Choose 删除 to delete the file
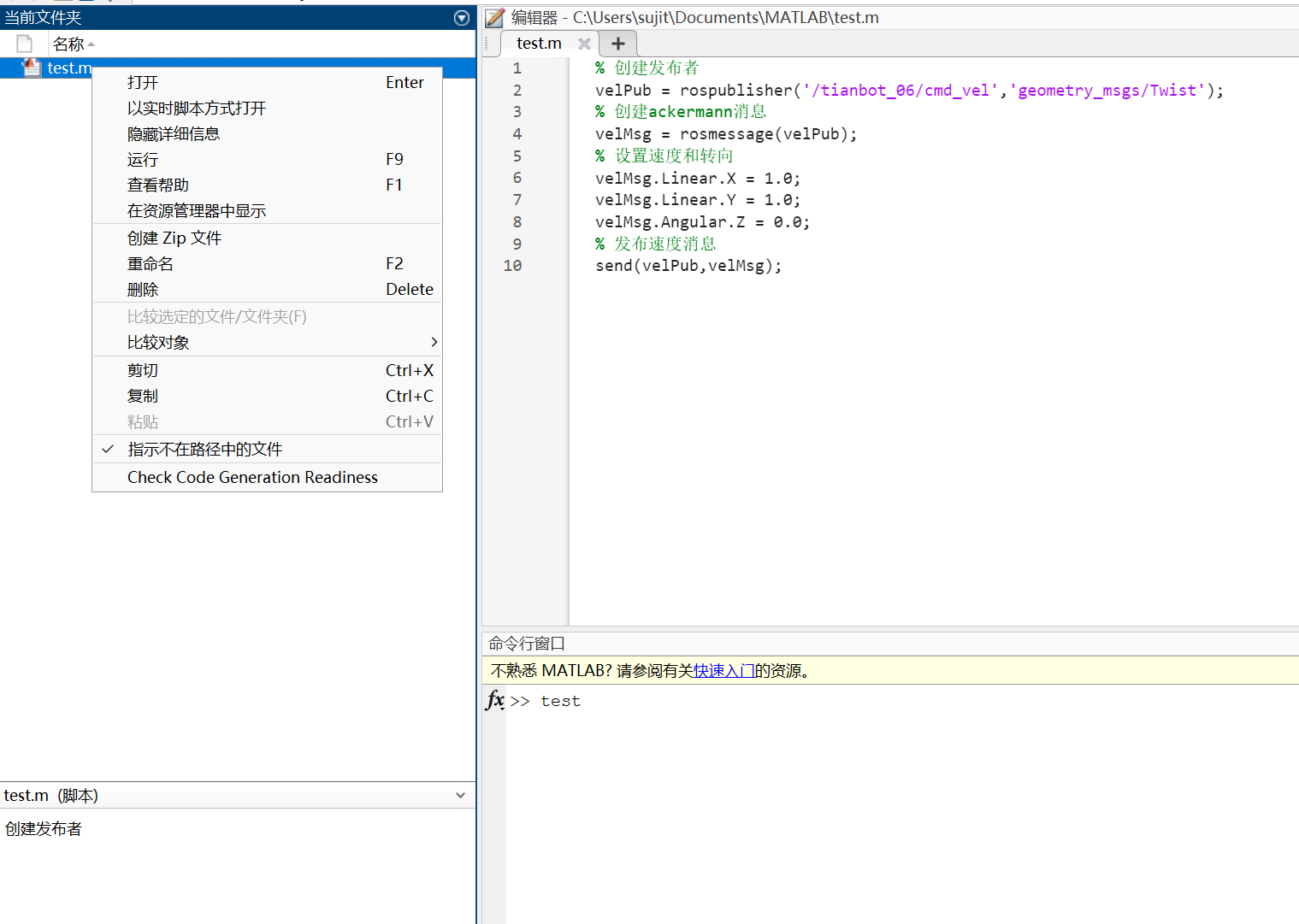Screen dimensions: 1299x924 click(267, 289)
